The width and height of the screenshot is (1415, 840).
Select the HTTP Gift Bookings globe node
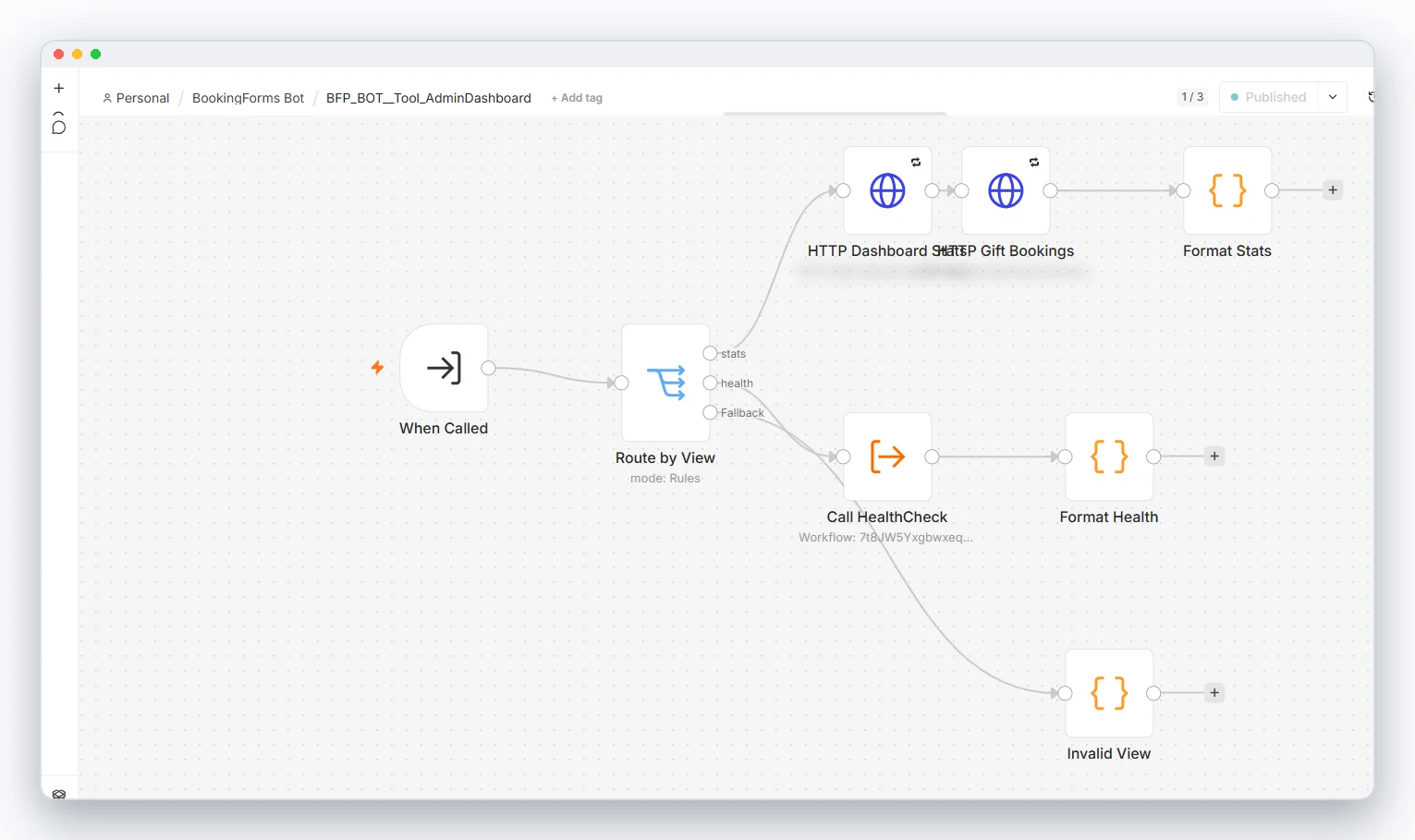click(x=1006, y=190)
